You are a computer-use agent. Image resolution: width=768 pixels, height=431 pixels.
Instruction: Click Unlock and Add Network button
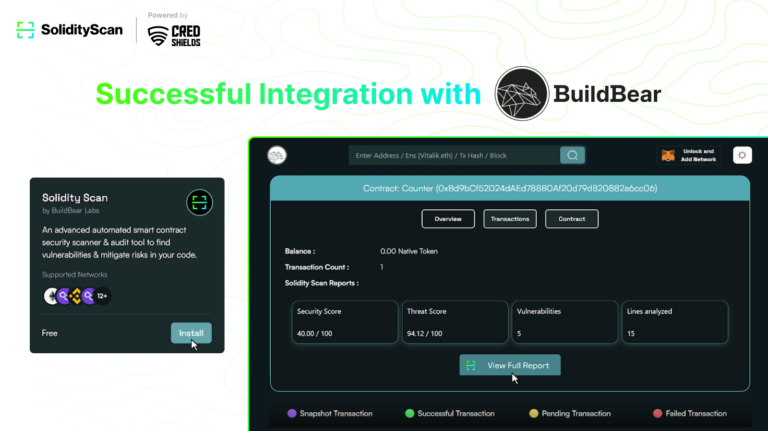click(700, 156)
